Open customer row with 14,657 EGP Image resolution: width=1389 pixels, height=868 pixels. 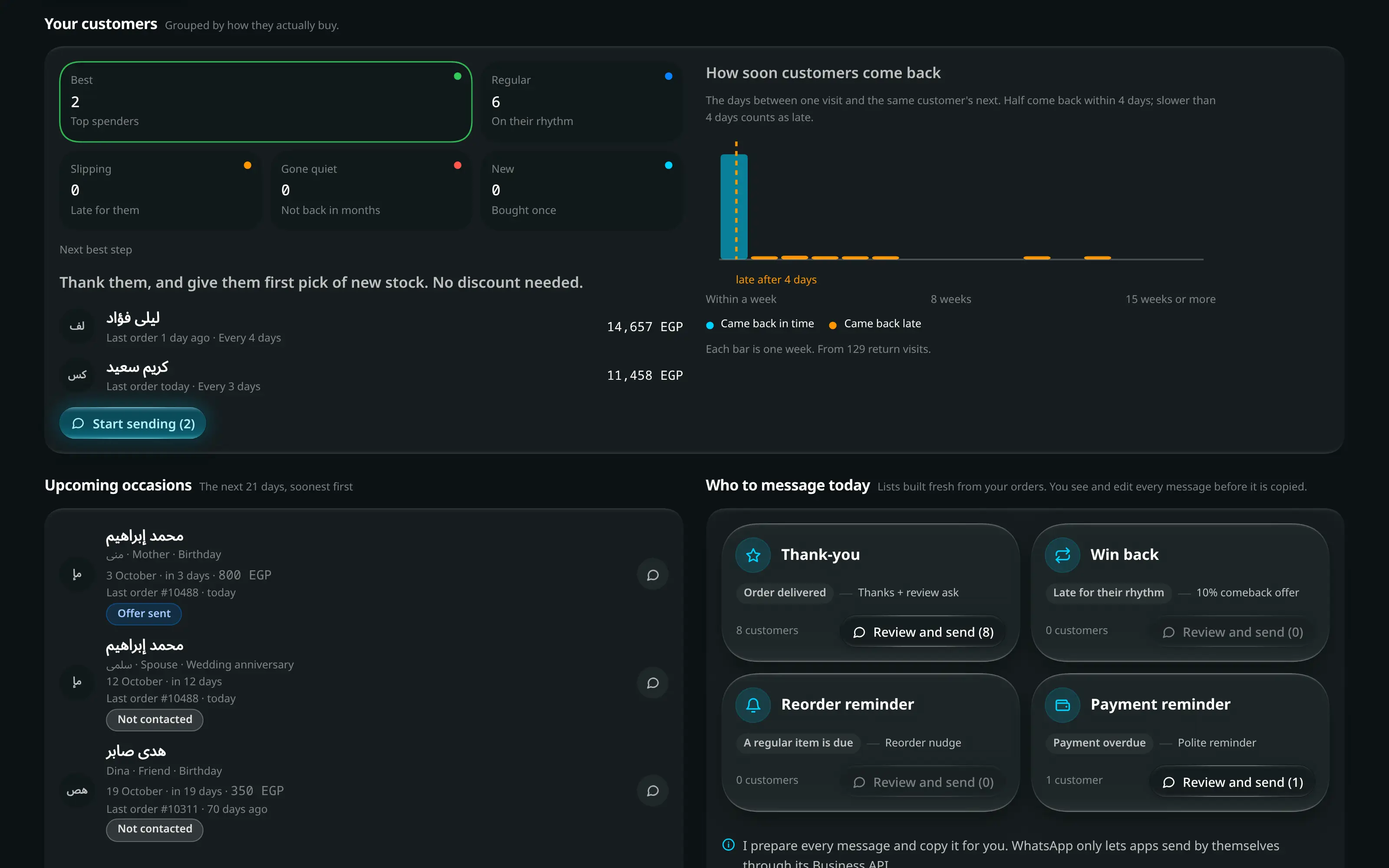pyautogui.click(x=371, y=327)
